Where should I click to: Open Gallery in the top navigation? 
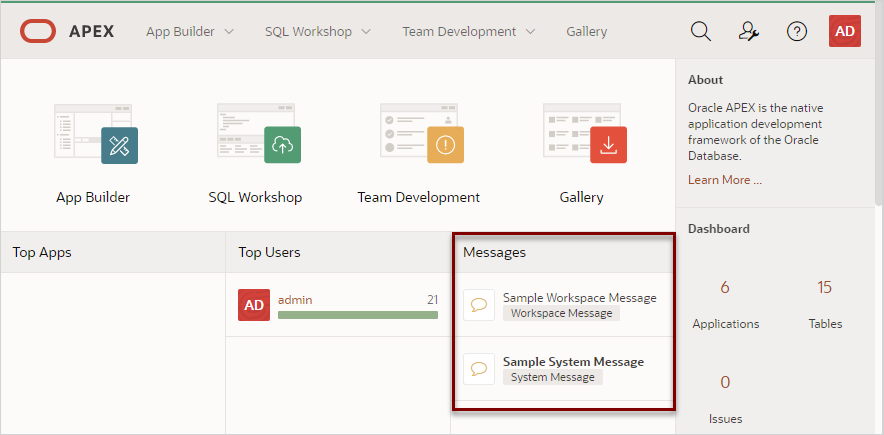click(x=586, y=32)
